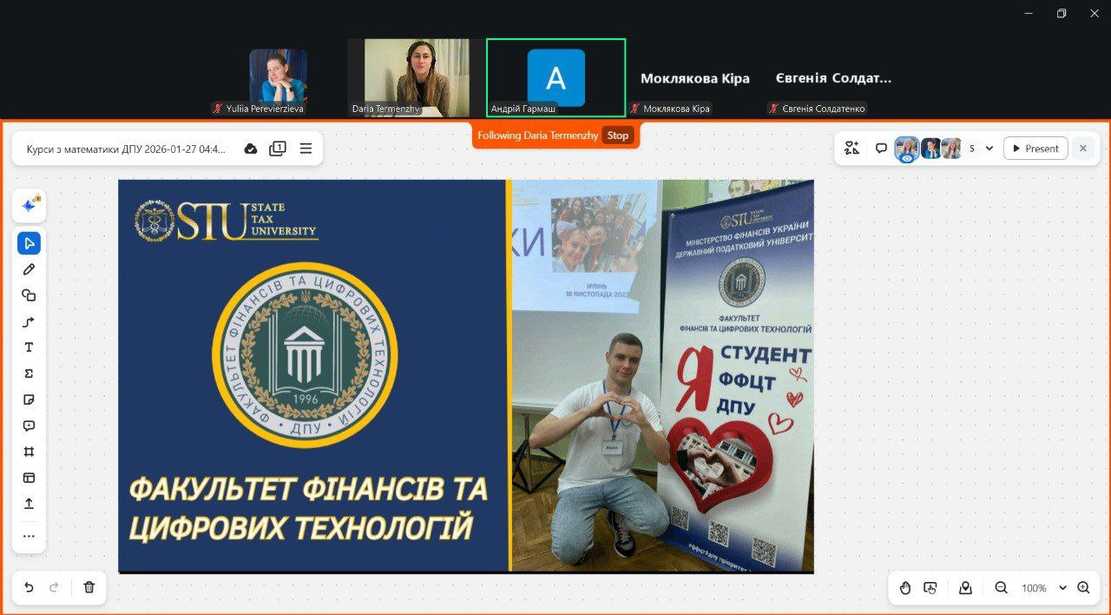This screenshot has height=615, width=1111.
Task: Open the Upload tool
Action: (28, 504)
